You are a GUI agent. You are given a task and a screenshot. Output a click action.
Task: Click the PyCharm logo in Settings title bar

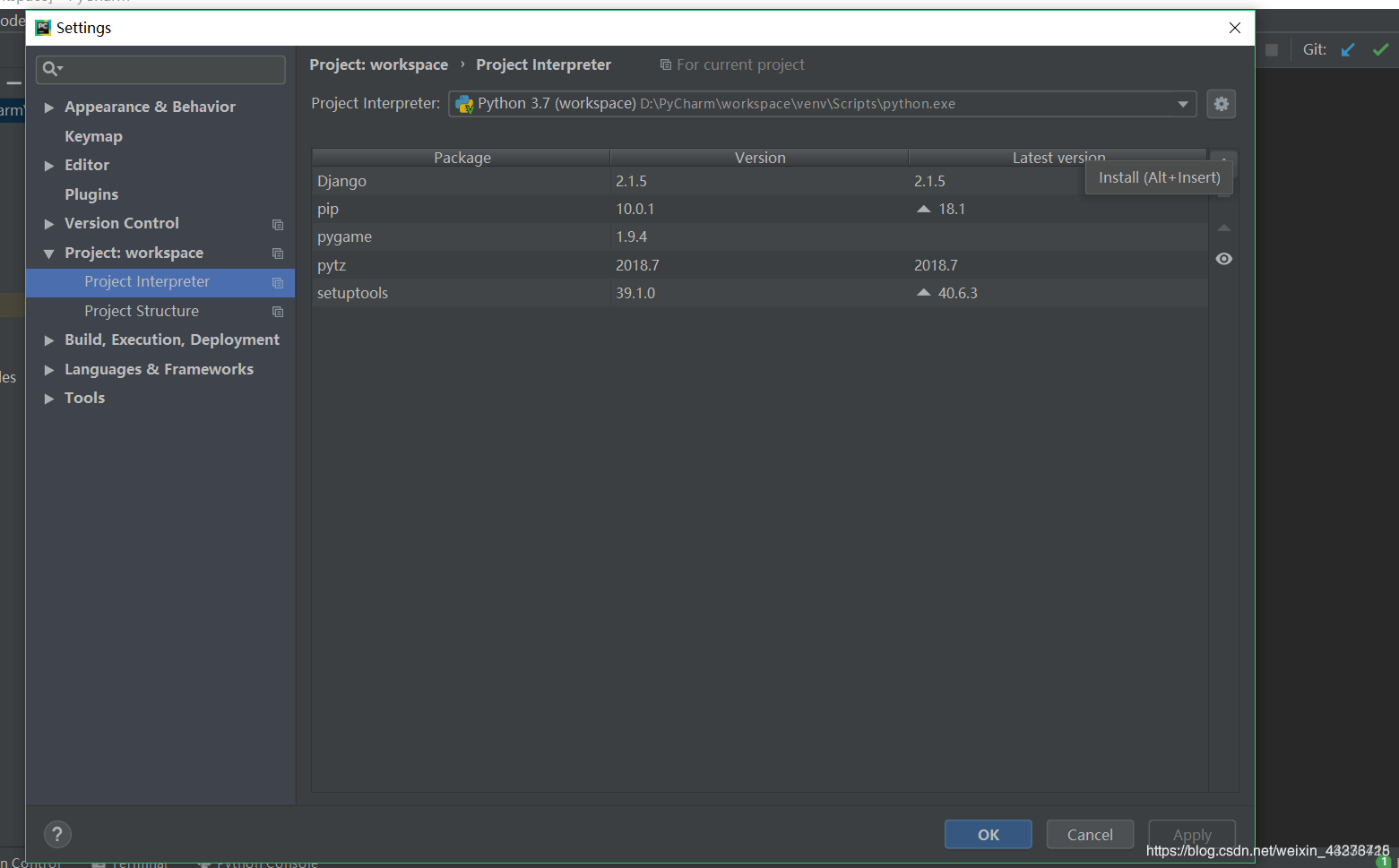[x=43, y=28]
